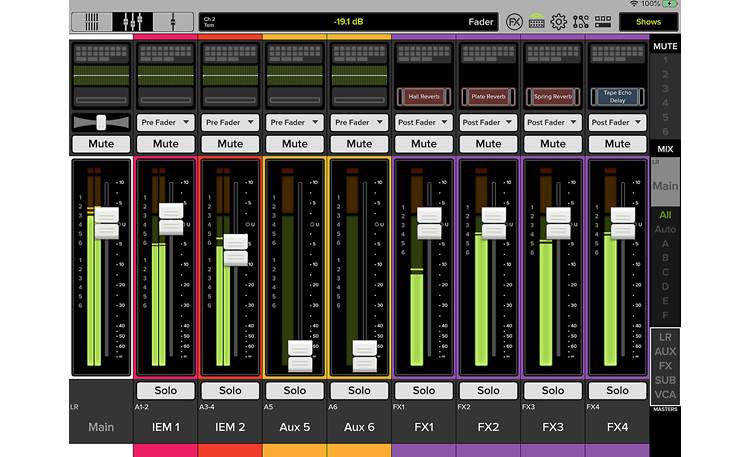
Task: Activate mute group 1
Action: pyautogui.click(x=665, y=60)
